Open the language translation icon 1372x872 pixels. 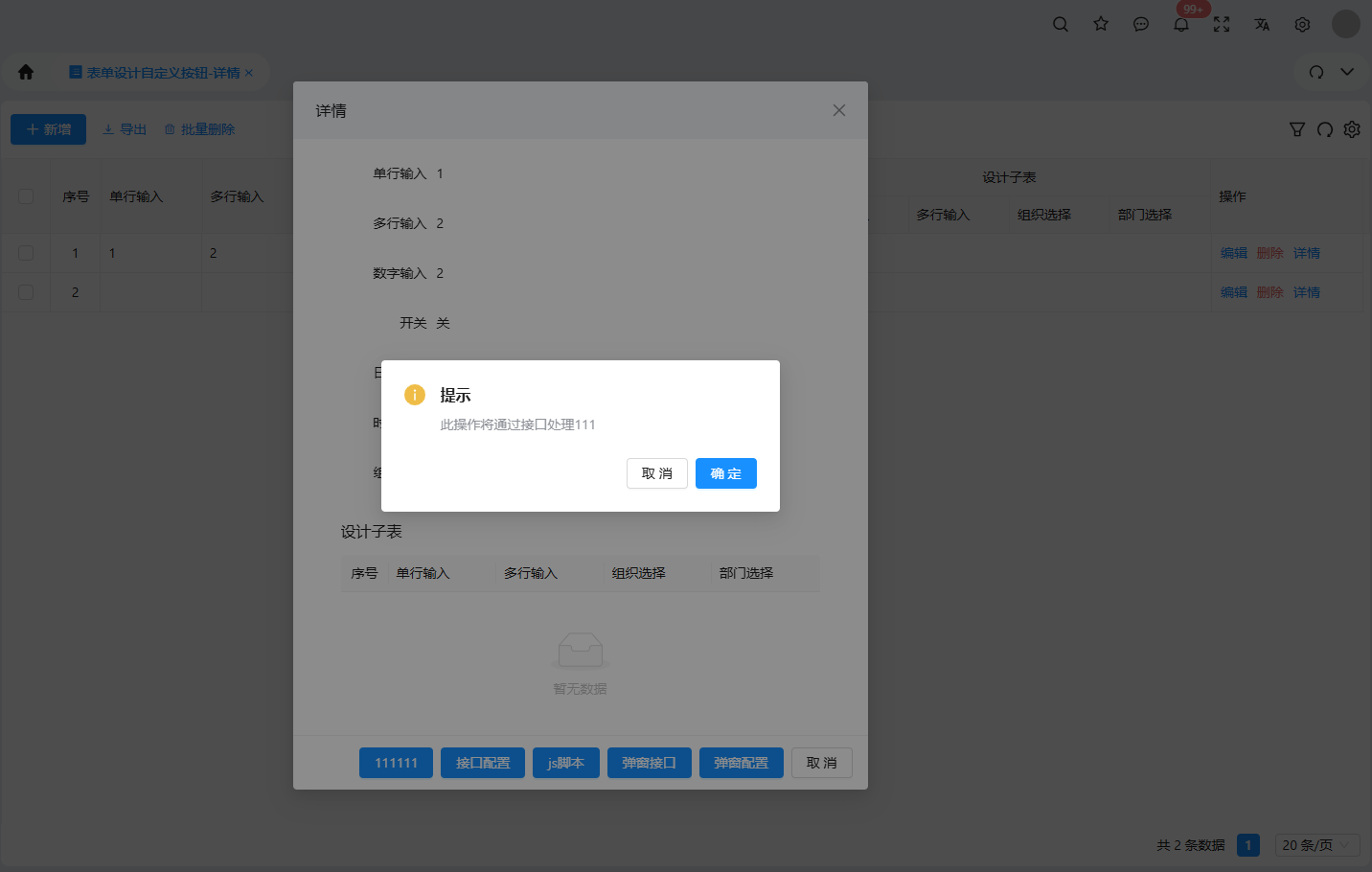pyautogui.click(x=1262, y=24)
